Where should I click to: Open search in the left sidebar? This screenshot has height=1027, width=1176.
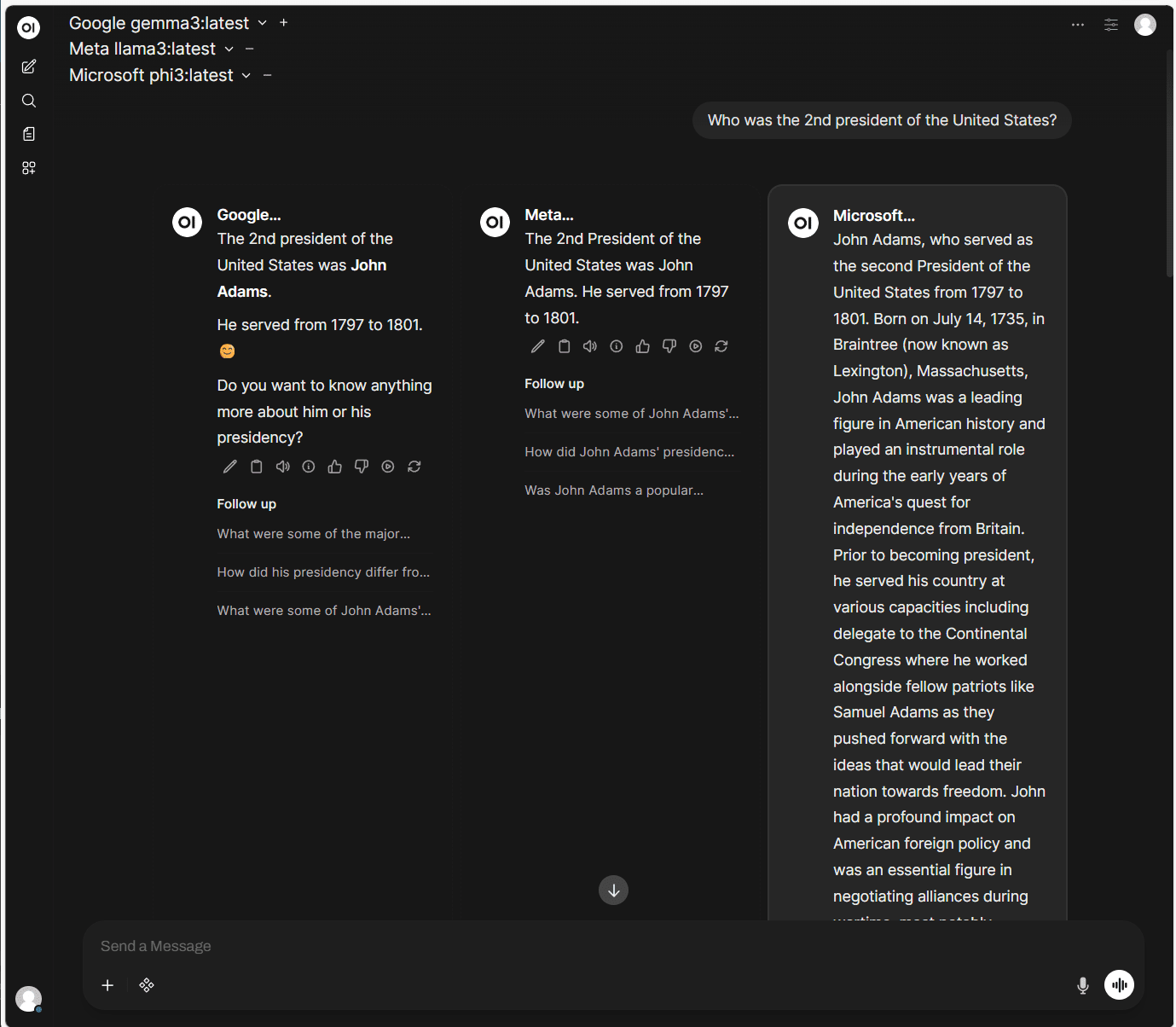pos(29,101)
